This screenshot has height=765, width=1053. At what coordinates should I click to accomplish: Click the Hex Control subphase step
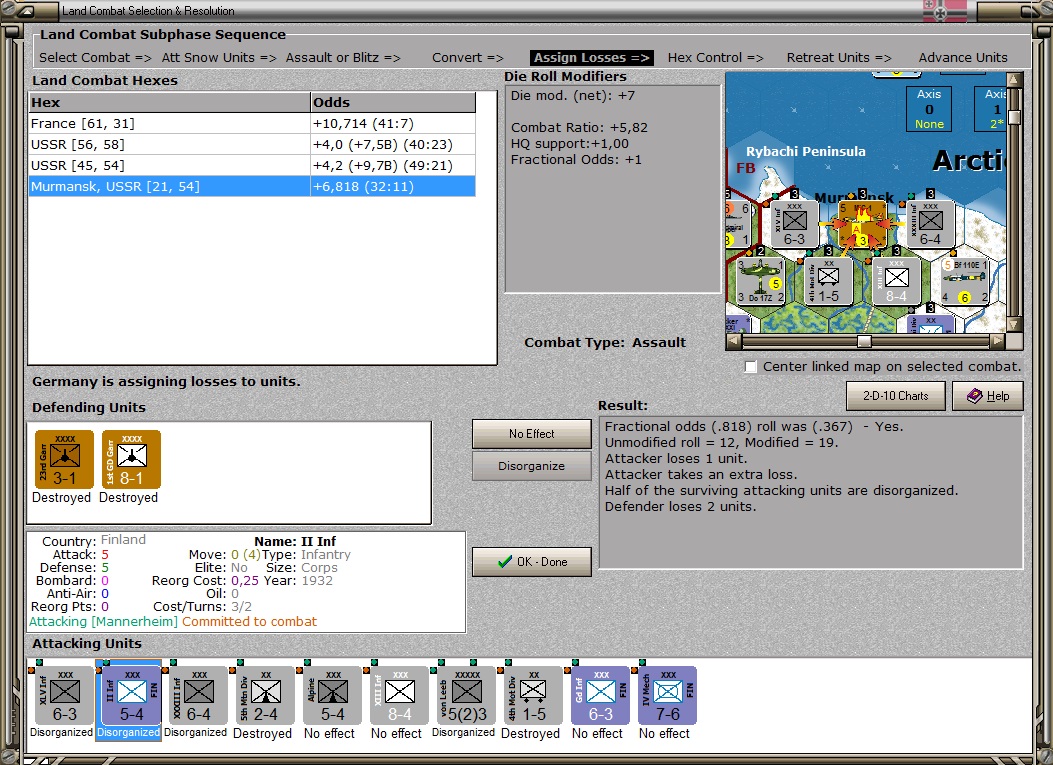click(715, 58)
